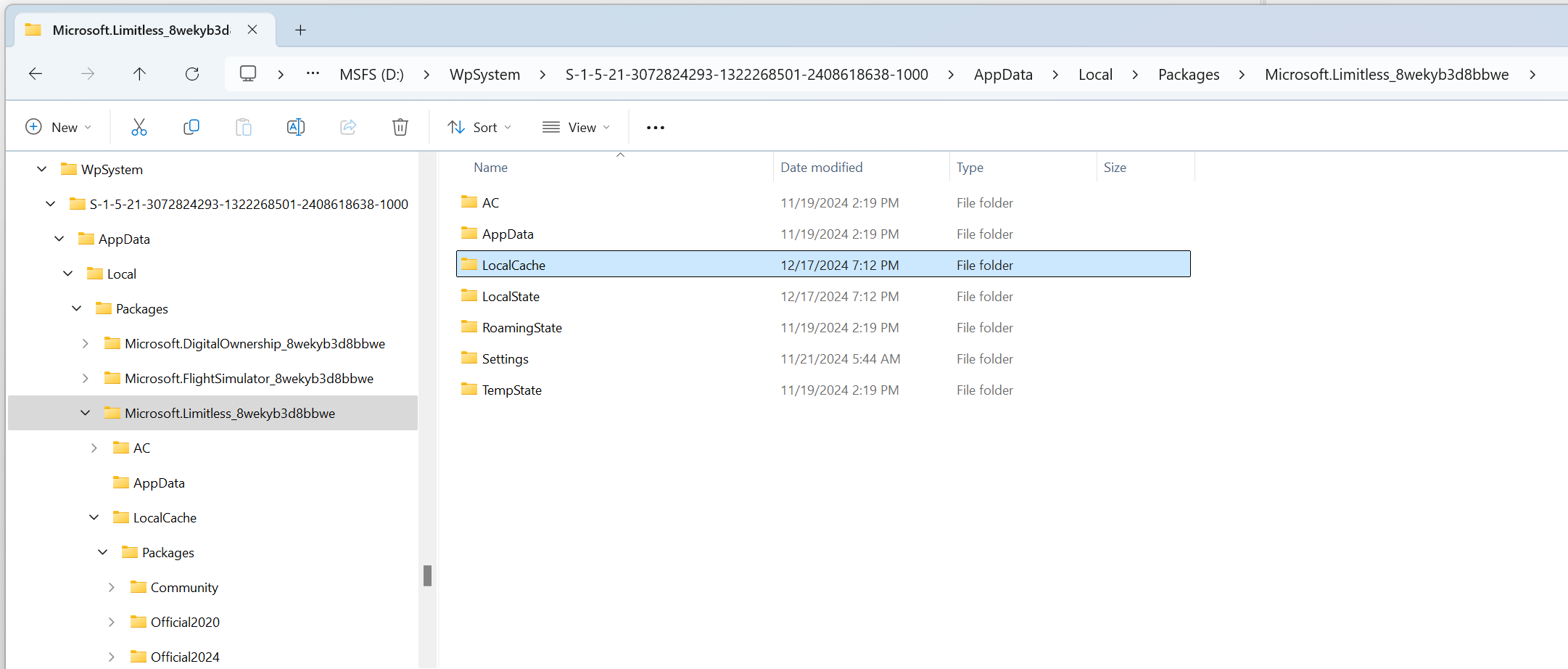
Task: Select the RoamingState folder row
Action: point(521,328)
